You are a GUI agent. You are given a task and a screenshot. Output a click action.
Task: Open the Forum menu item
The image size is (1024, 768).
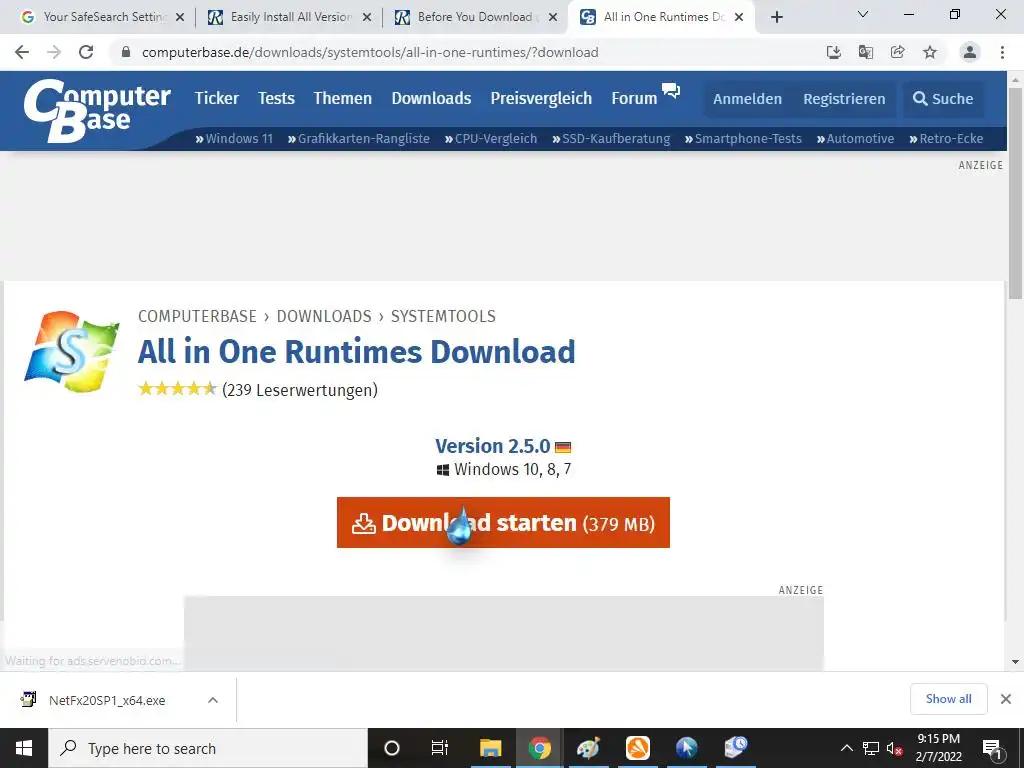634,98
